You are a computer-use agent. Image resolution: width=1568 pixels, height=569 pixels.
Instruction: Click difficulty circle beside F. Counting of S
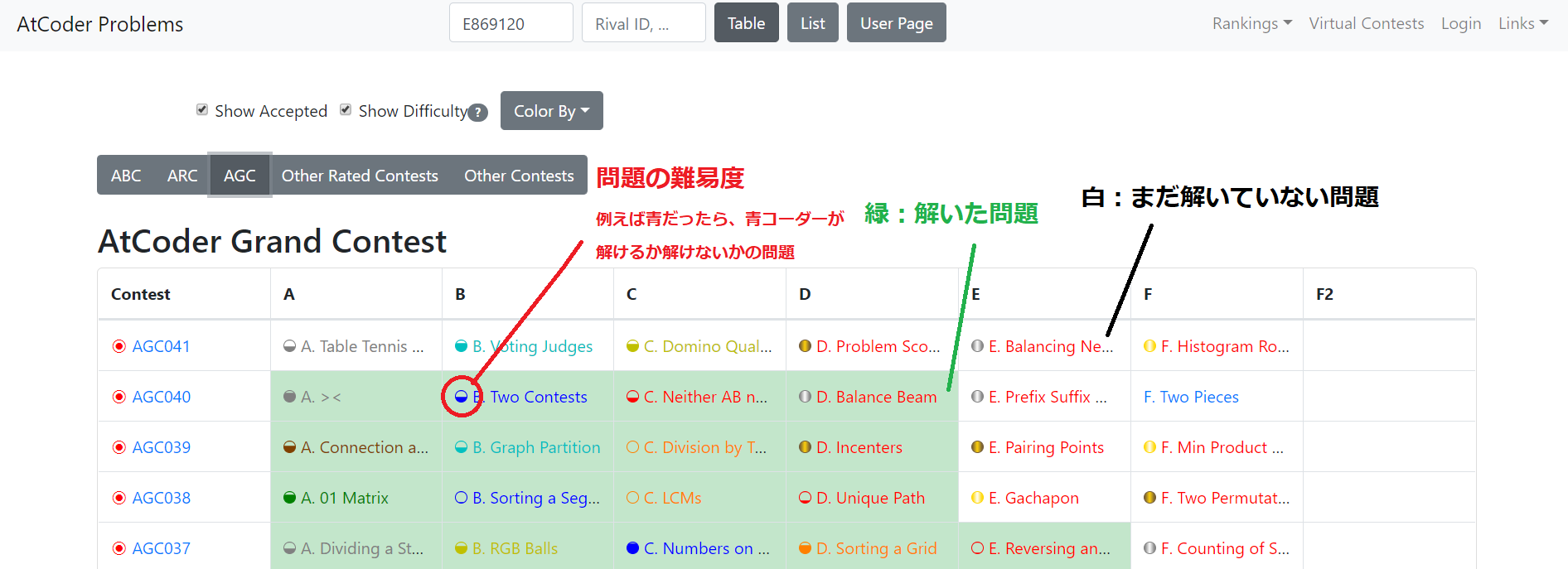click(1149, 548)
